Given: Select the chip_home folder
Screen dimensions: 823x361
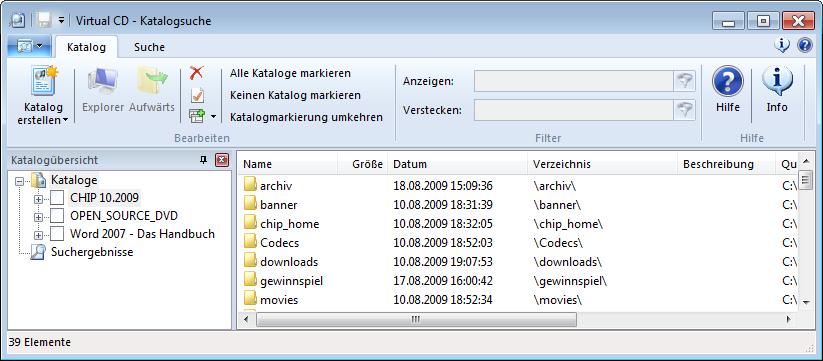Looking at the screenshot, I should click(289, 224).
